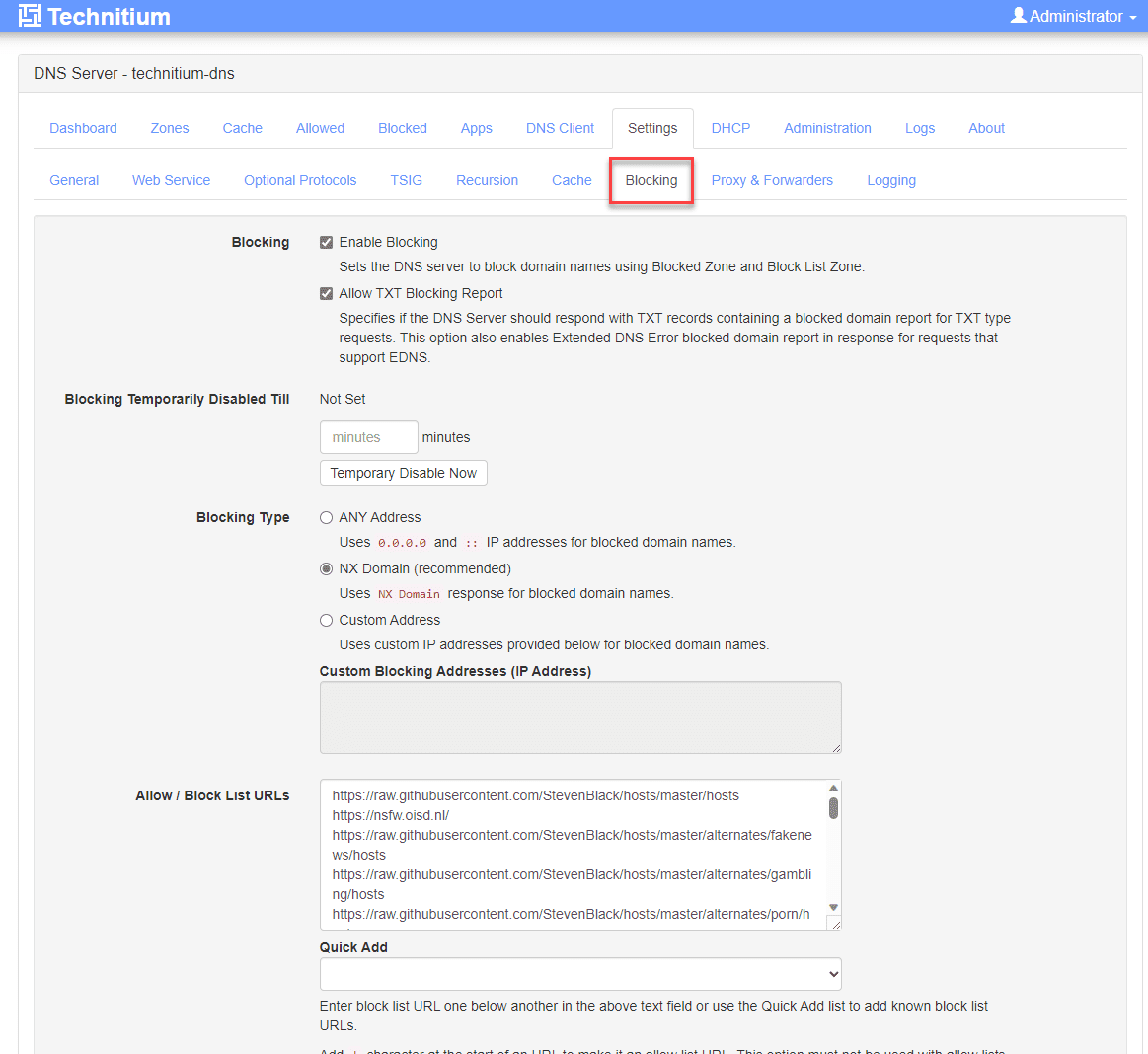Select the Blocked tab

402,129
